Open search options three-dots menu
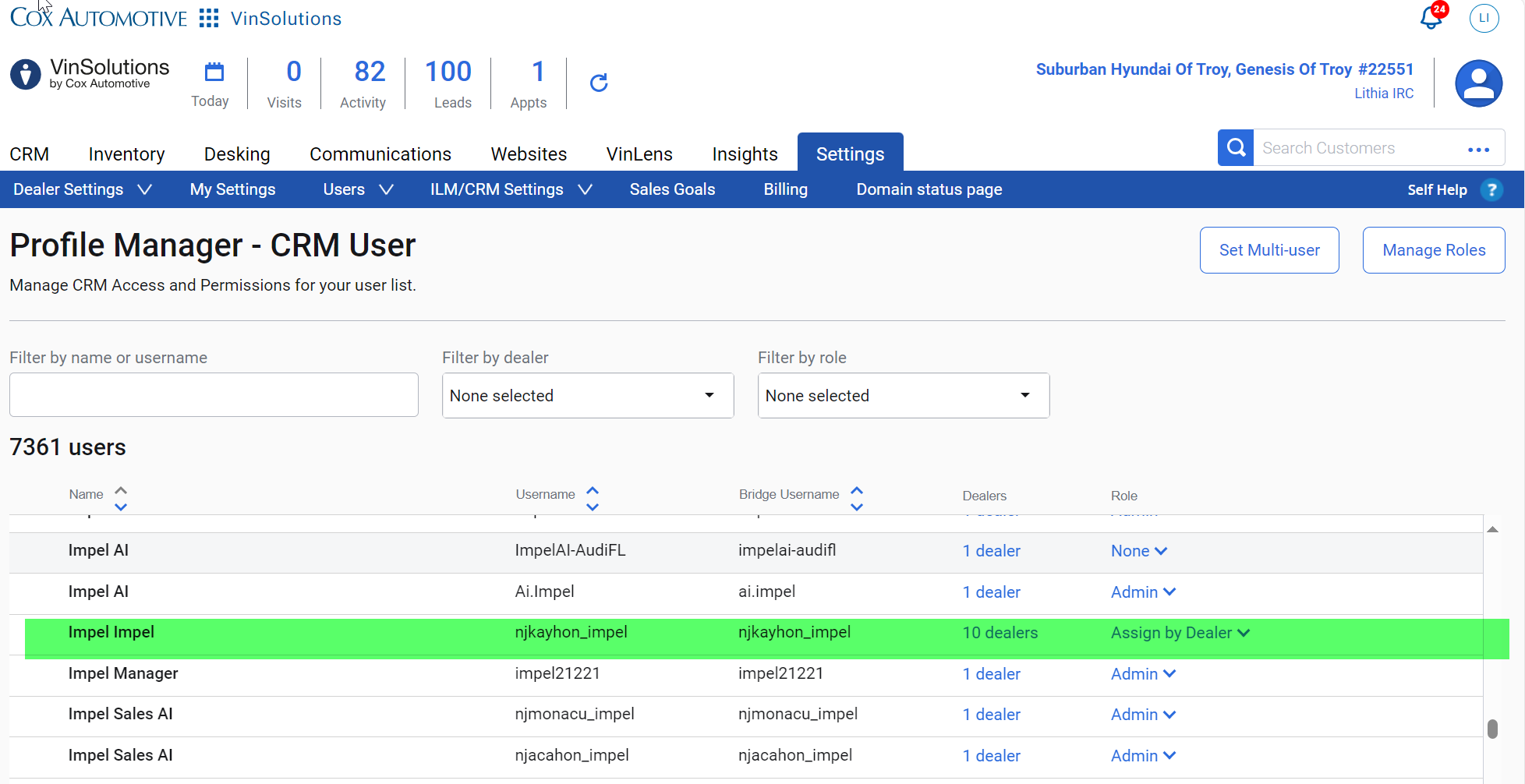The image size is (1525, 784). point(1478,150)
